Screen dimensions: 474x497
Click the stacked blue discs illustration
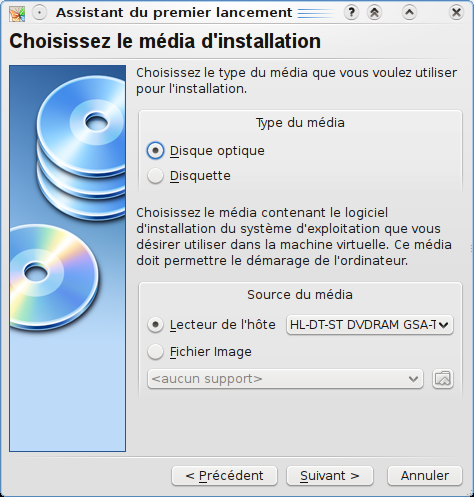click(82, 147)
